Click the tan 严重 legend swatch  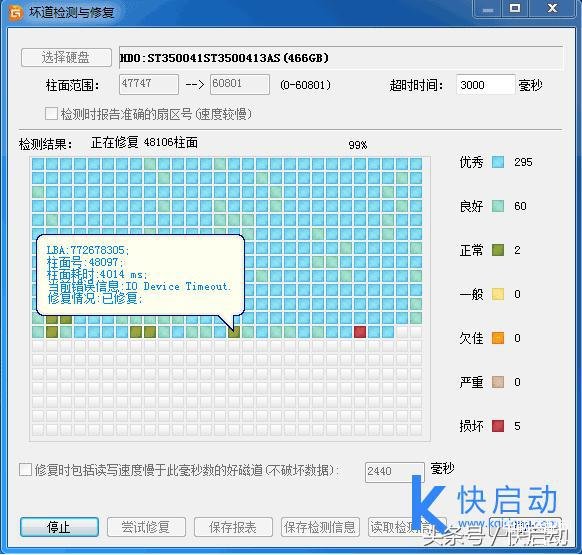(x=498, y=382)
